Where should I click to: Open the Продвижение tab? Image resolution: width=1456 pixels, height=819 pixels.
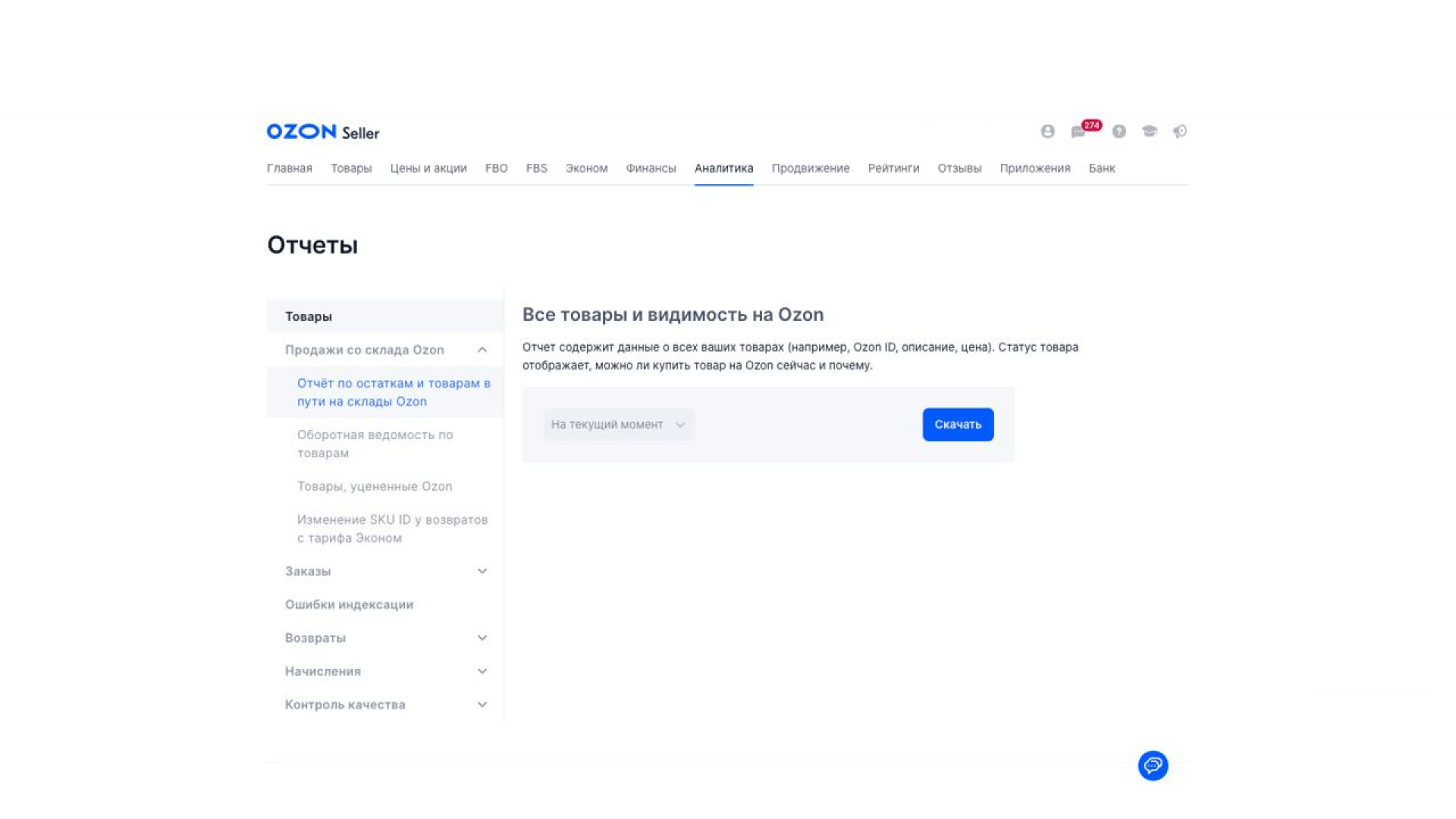tap(811, 168)
